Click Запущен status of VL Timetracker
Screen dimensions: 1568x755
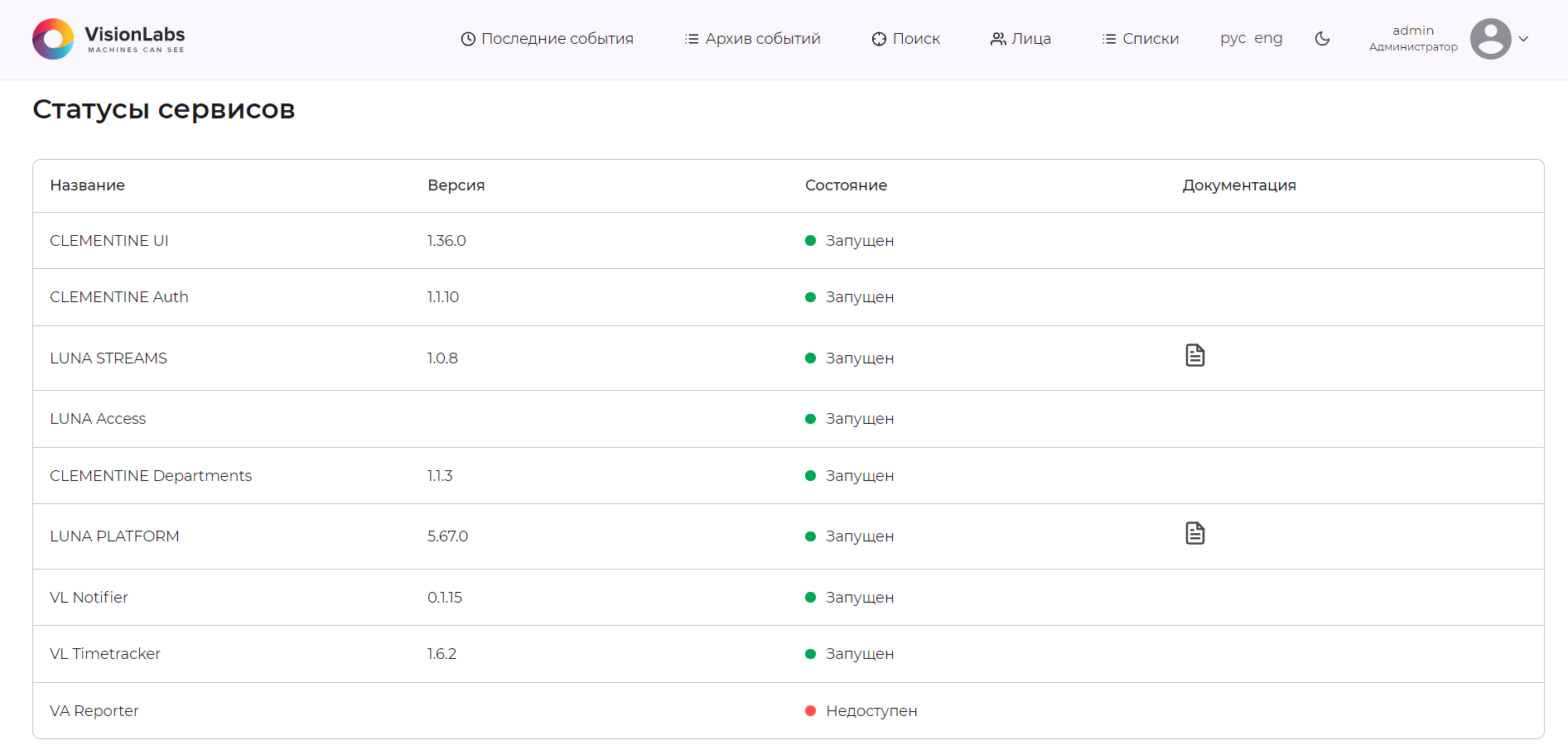pyautogui.click(x=850, y=654)
